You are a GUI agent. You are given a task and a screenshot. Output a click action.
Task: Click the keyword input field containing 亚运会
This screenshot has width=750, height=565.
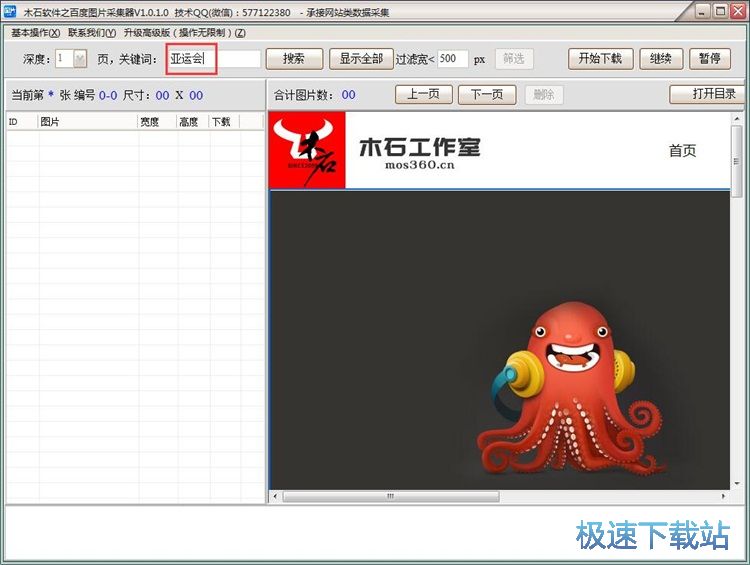coord(213,59)
